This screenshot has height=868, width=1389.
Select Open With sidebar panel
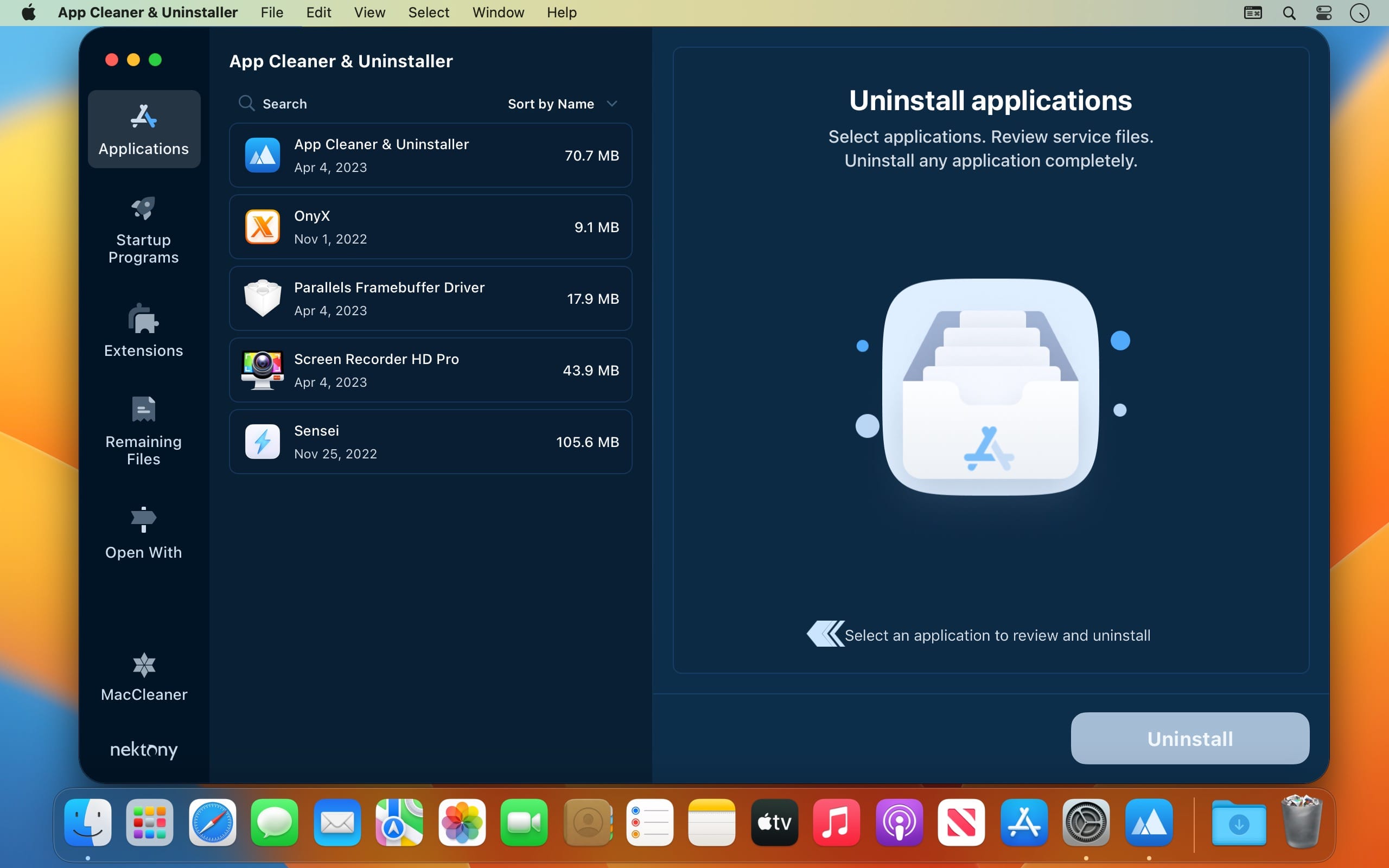142,531
